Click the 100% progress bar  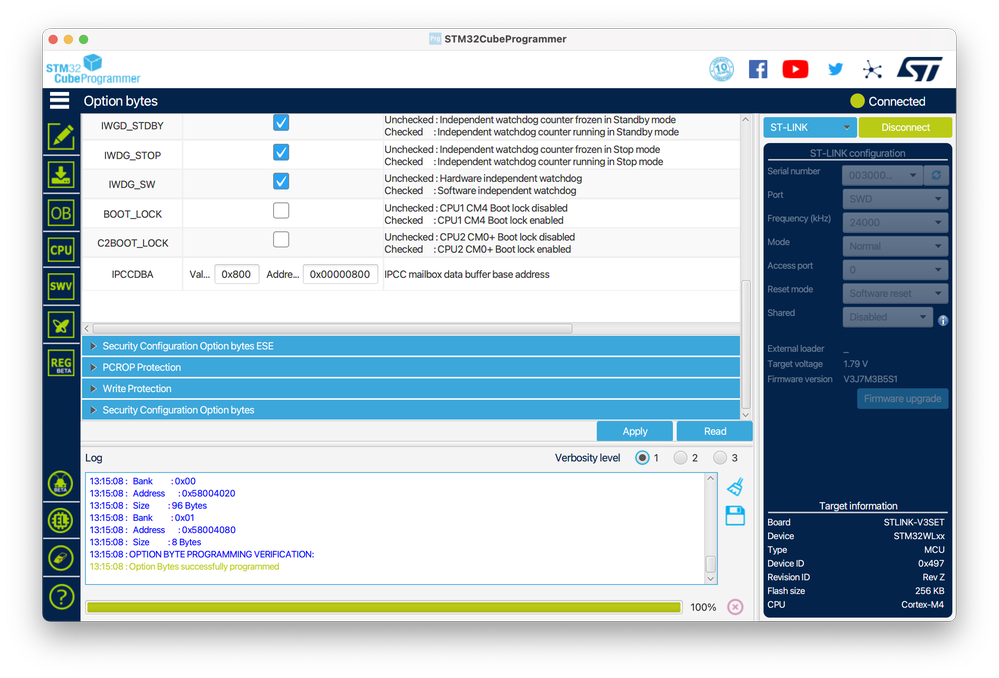384,607
